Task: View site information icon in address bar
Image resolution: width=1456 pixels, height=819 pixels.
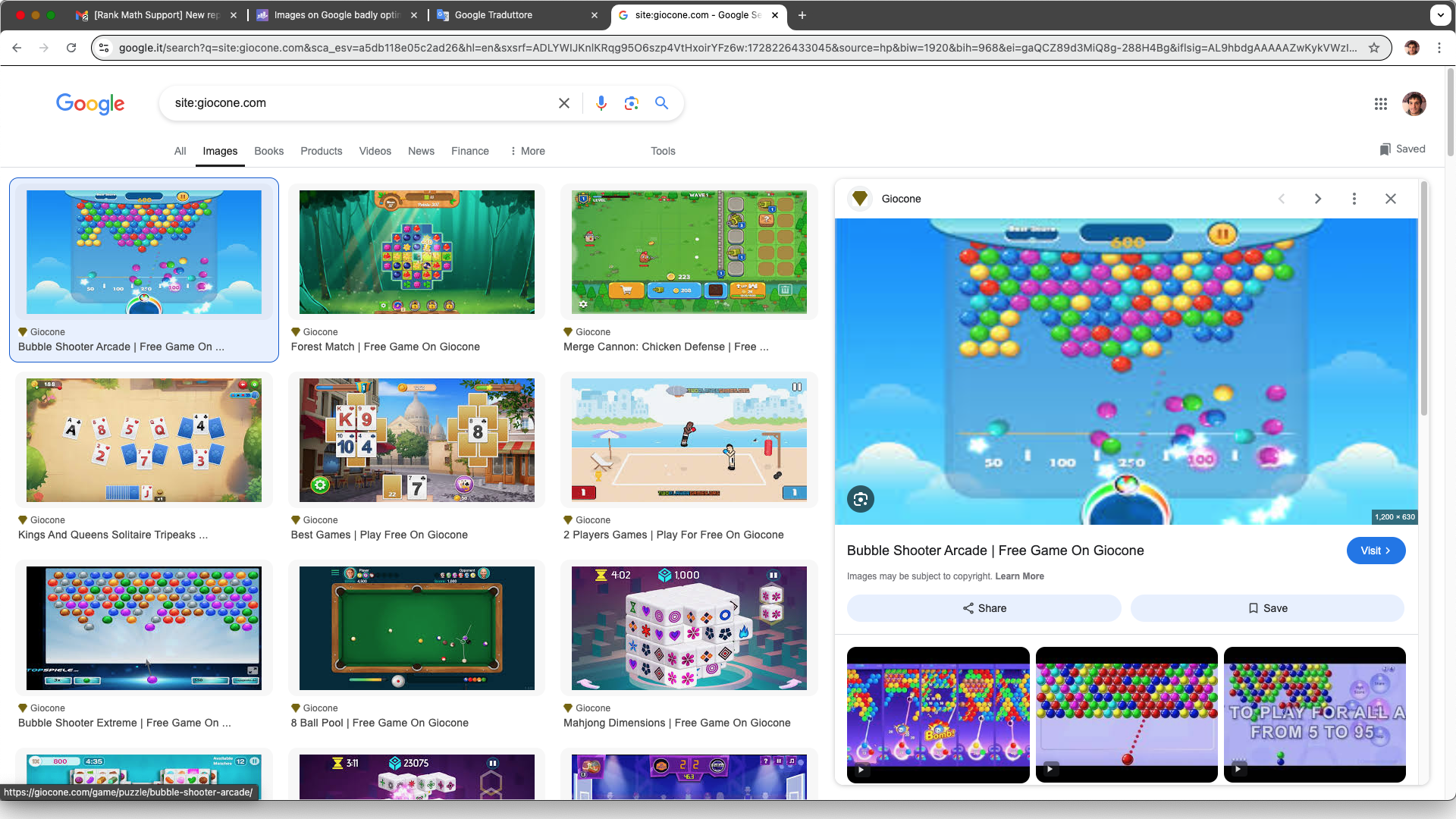Action: pos(105,48)
